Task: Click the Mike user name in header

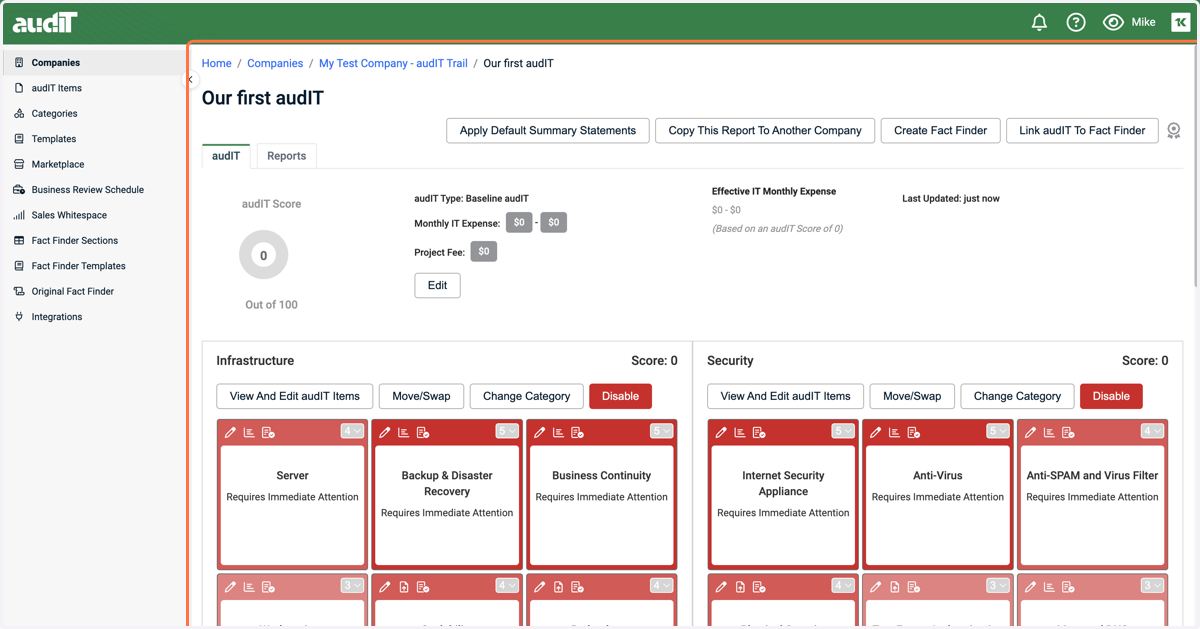Action: [x=1143, y=22]
